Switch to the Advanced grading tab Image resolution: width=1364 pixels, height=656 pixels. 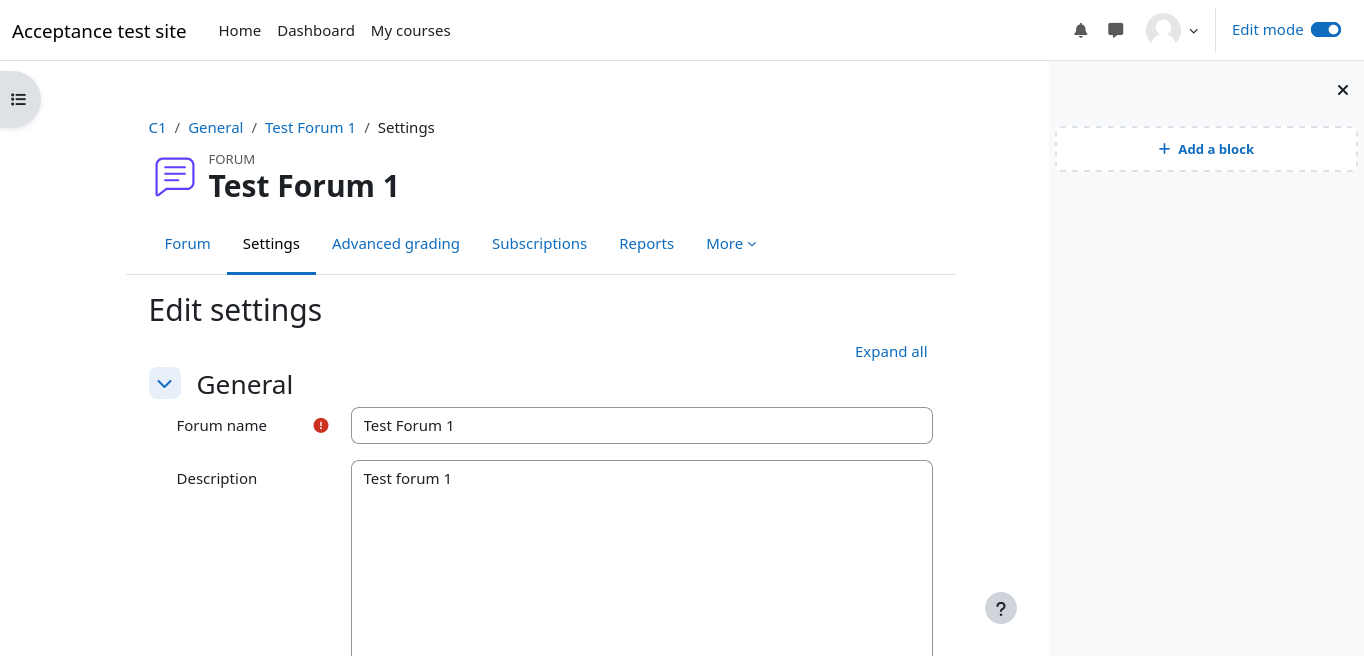pyautogui.click(x=396, y=244)
